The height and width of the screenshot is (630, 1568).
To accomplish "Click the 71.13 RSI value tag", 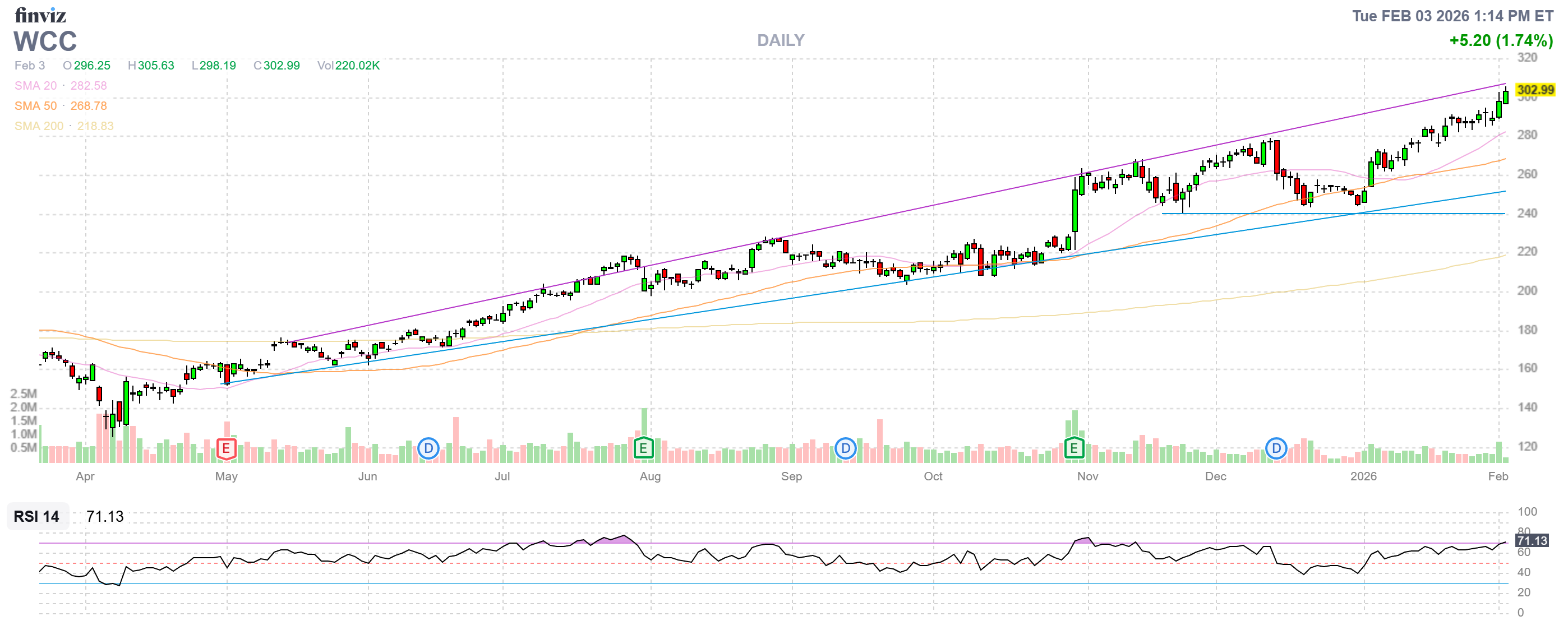I will (1532, 541).
